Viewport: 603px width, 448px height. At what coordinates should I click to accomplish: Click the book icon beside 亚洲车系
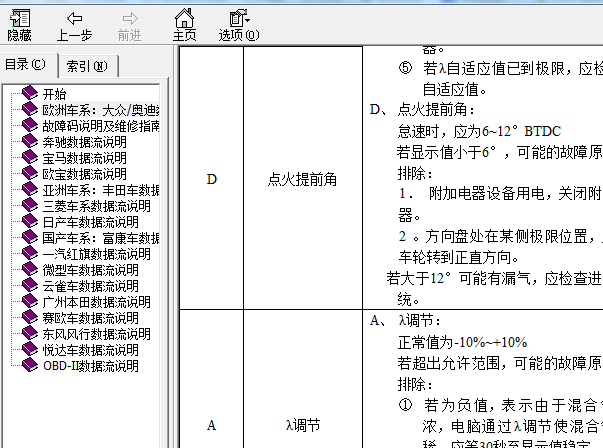(x=30, y=190)
